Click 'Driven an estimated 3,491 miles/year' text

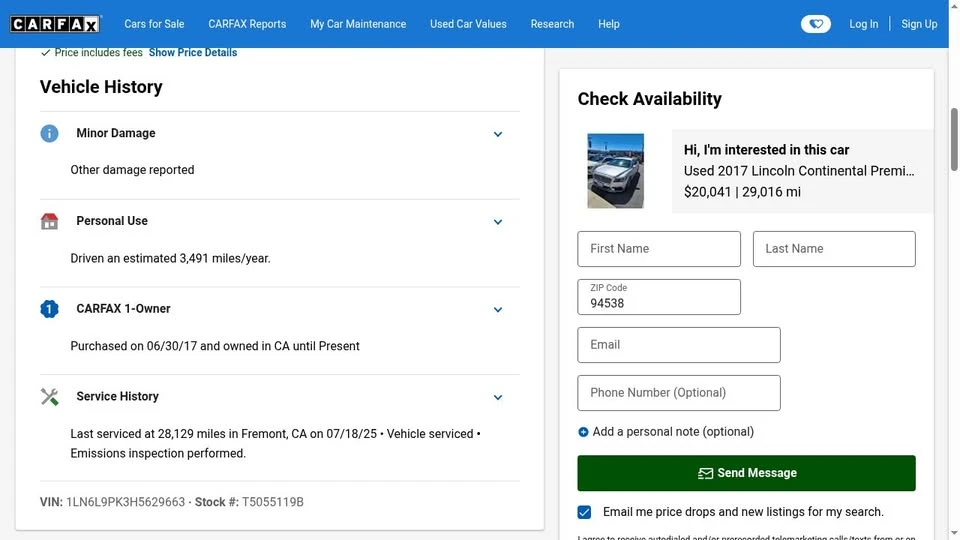pos(170,258)
